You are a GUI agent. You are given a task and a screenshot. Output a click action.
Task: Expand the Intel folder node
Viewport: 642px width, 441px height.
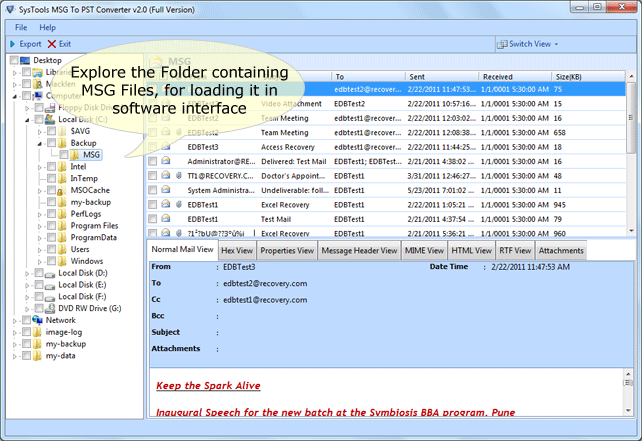click(x=40, y=167)
